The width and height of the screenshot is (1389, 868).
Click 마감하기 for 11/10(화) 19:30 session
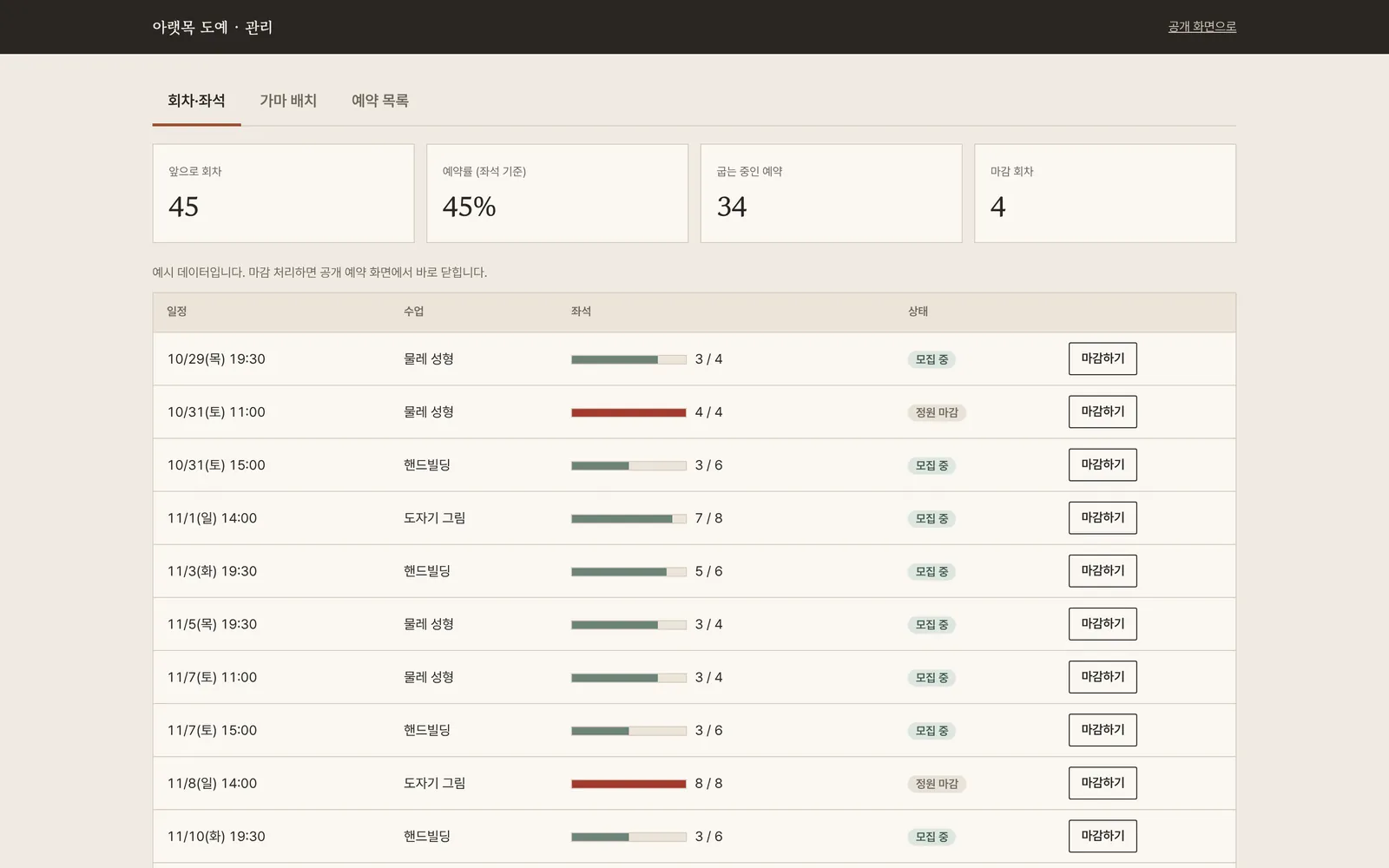tap(1103, 835)
